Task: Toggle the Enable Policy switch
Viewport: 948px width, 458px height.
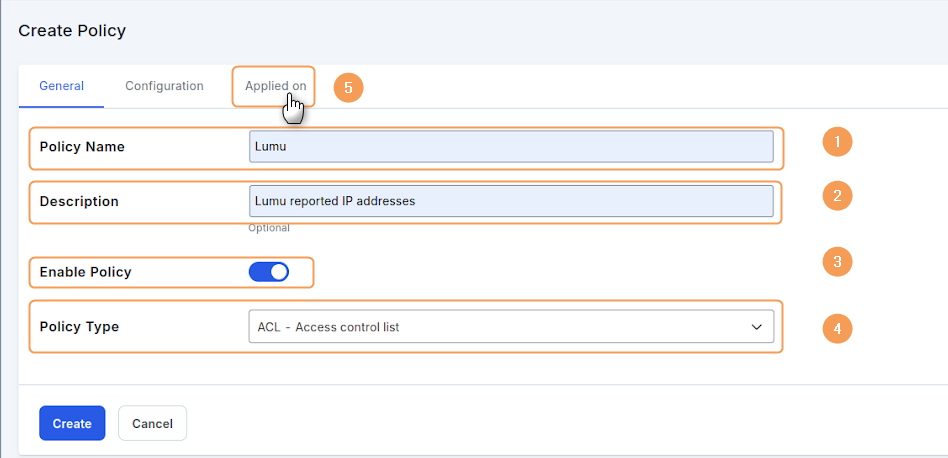Action: 268,272
